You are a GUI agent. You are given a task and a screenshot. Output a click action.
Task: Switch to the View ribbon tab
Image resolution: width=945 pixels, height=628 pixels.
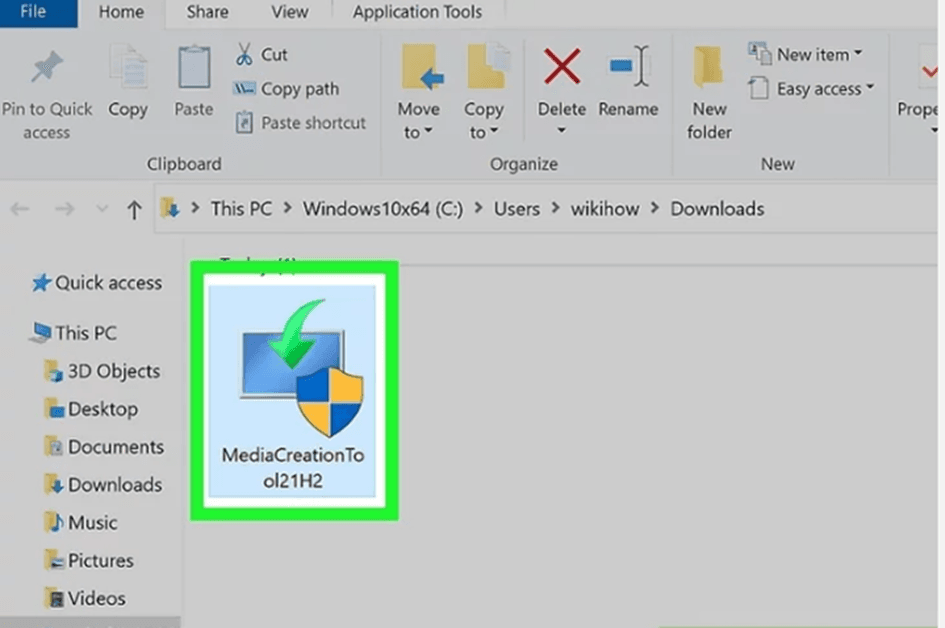(x=290, y=13)
